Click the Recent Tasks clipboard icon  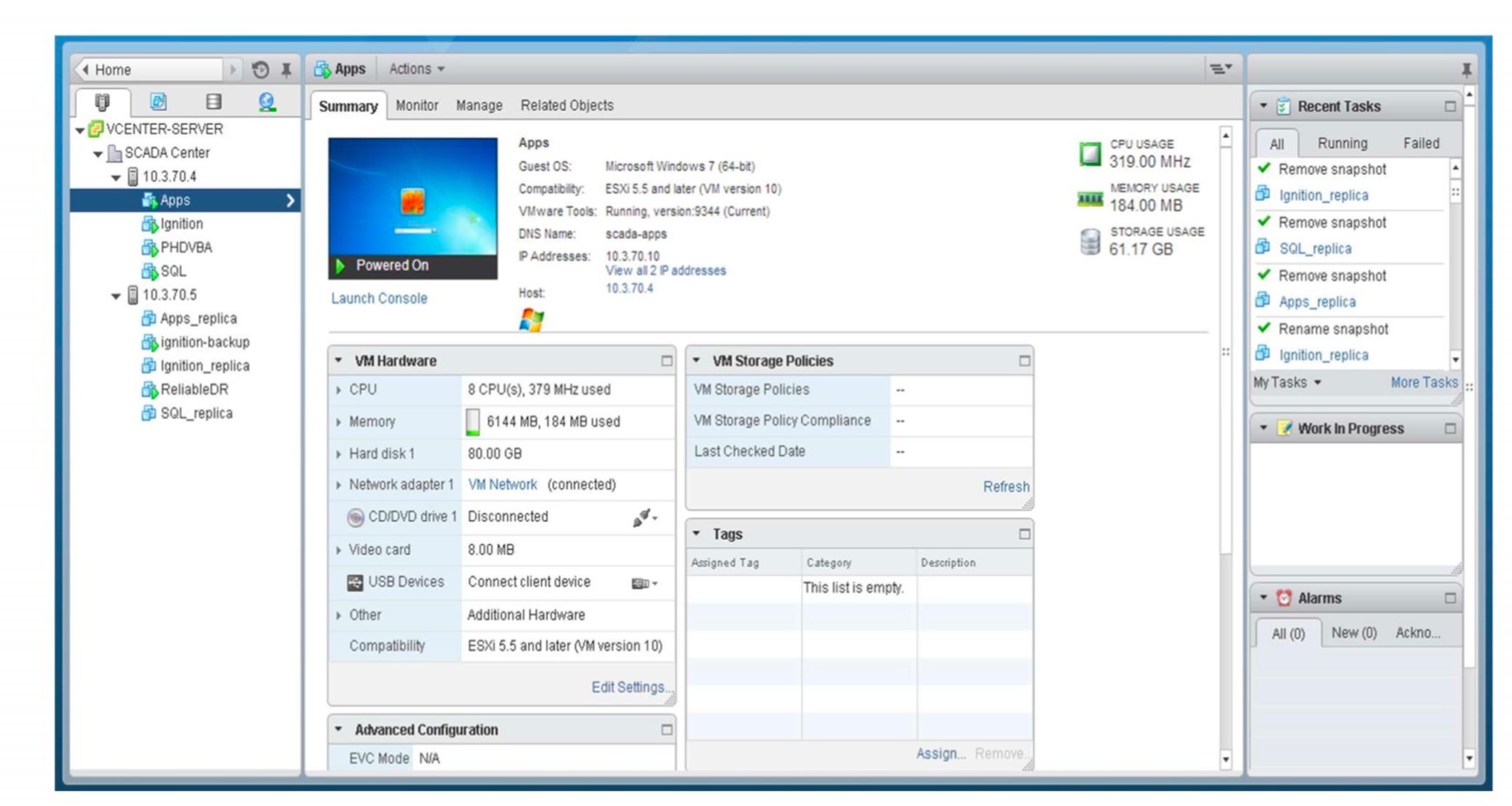point(1284,106)
